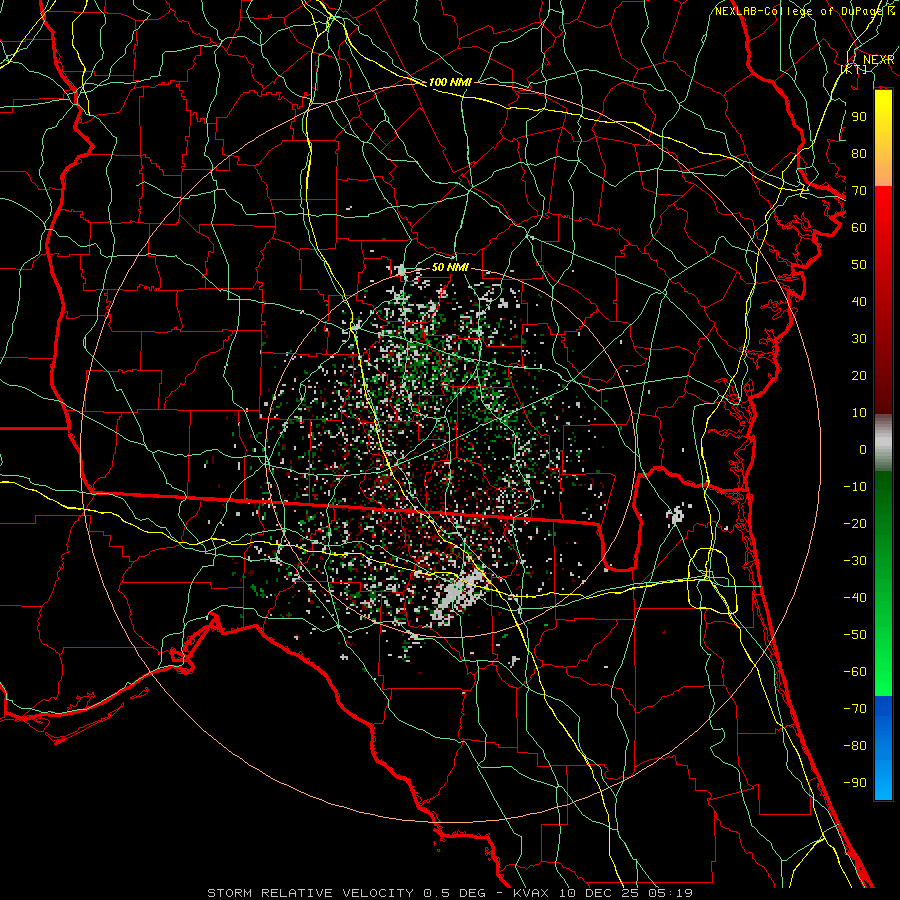The width and height of the screenshot is (900, 900).
Task: Click the -90 value on velocity scale
Action: click(855, 782)
